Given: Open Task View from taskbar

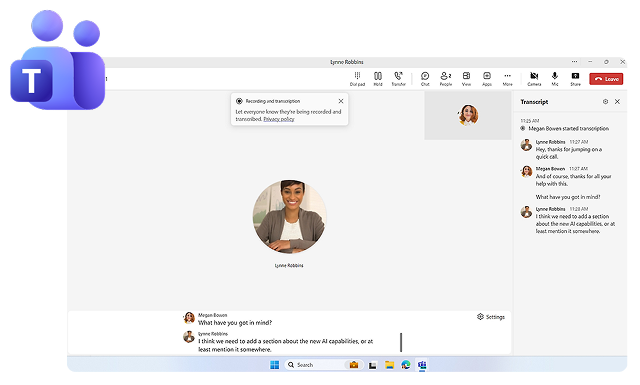Looking at the screenshot, I should tap(372, 365).
